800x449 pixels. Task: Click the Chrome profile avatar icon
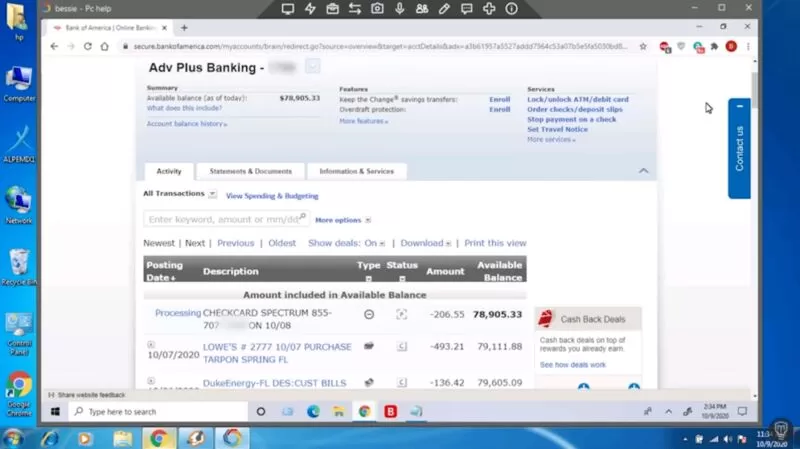pyautogui.click(x=731, y=46)
